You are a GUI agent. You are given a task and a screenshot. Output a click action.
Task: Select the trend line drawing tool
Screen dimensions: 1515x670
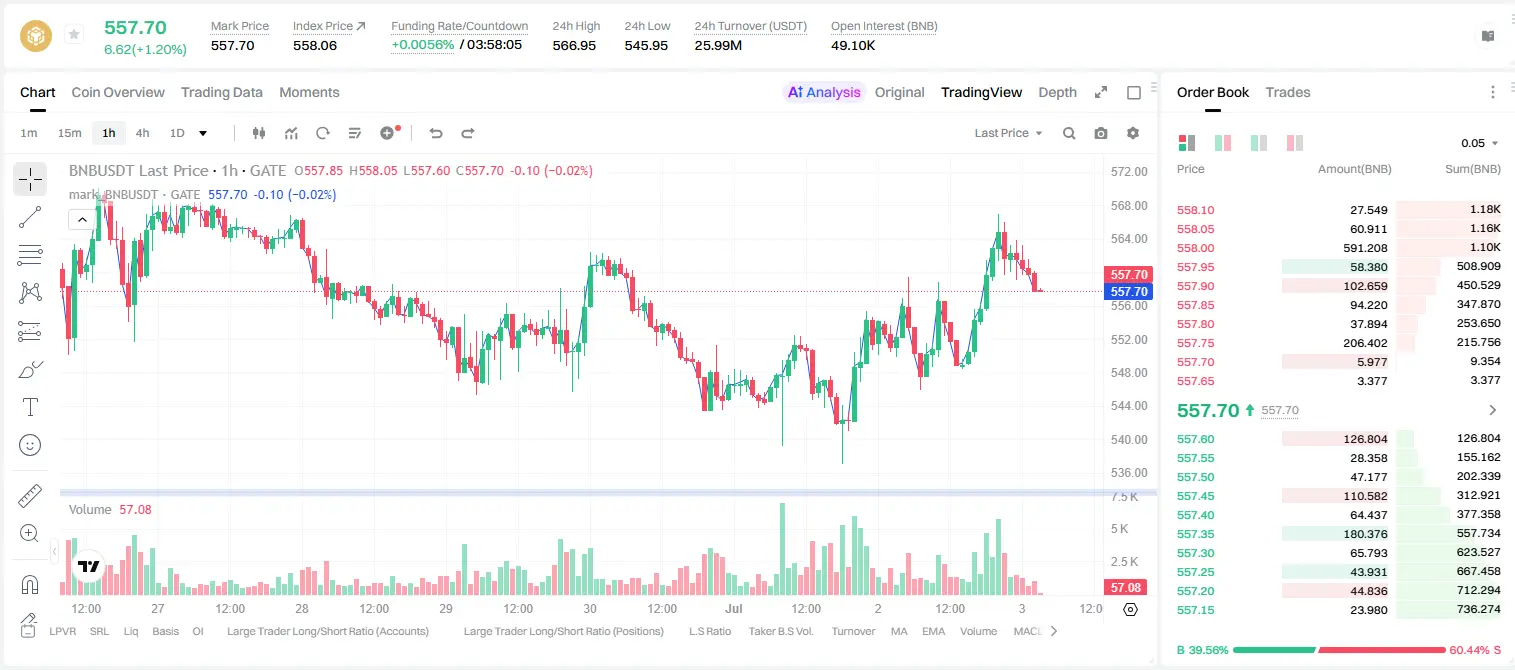point(30,217)
